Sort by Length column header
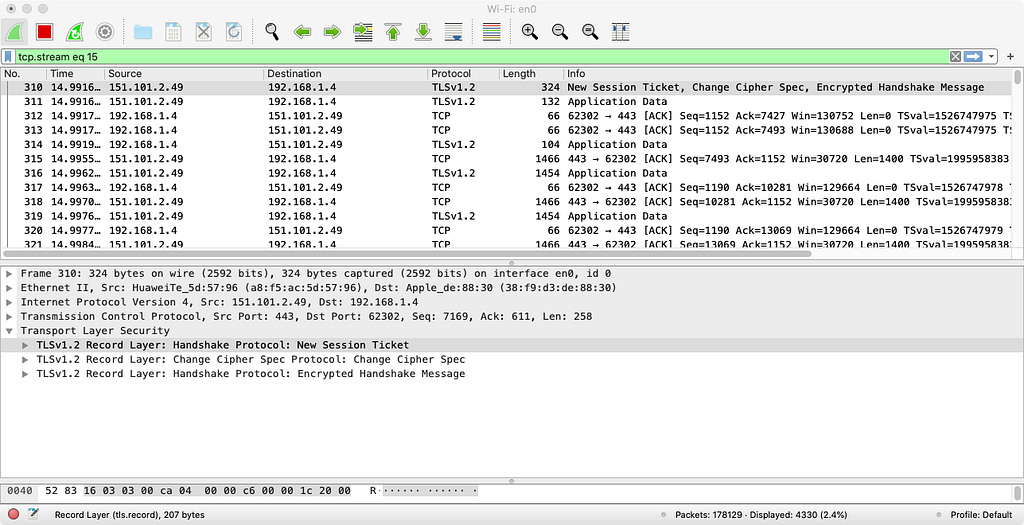This screenshot has height=525, width=1024. 532,74
